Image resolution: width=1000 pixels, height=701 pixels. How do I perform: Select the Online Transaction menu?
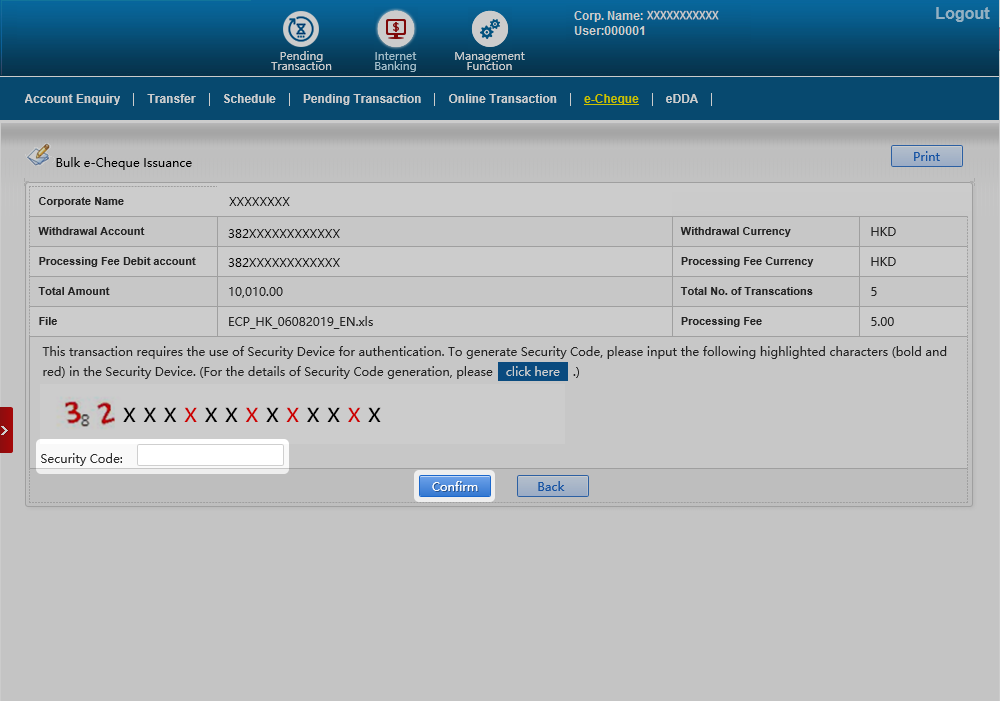(x=502, y=99)
